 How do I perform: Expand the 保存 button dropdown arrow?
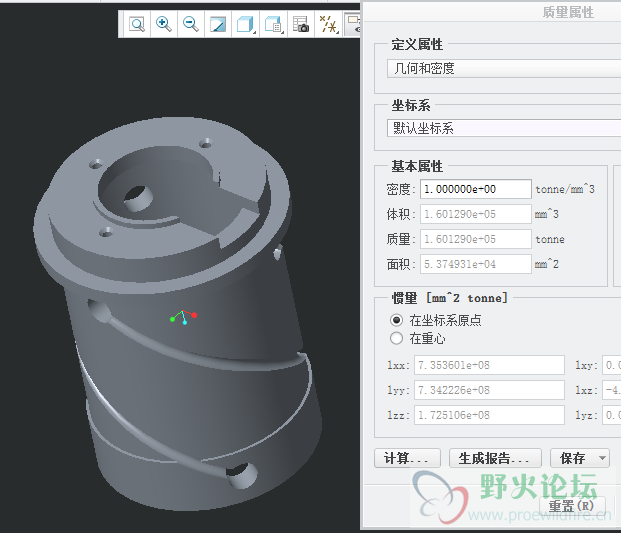tap(602, 458)
